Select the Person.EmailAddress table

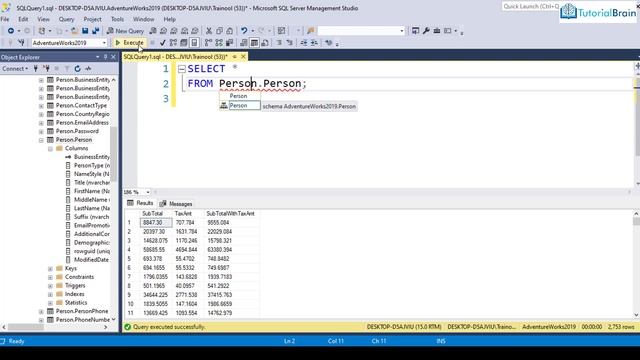[x=82, y=122]
